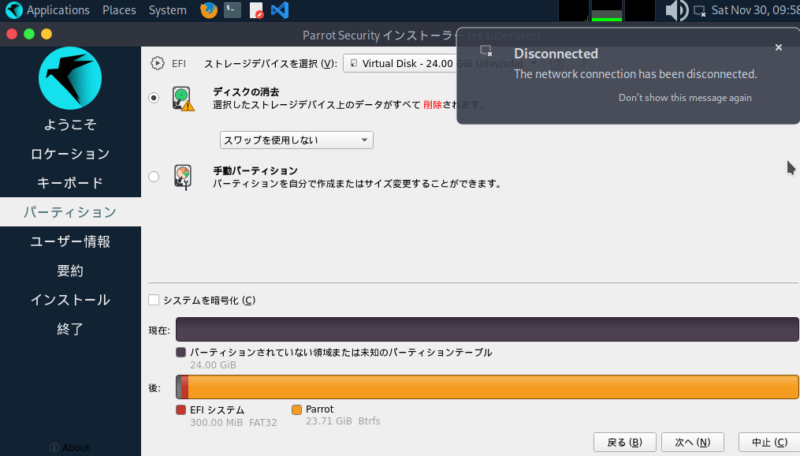Viewport: 800px width, 456px height.
Task: Open the Virtual Disk storage device dropdown
Action: coord(400,63)
